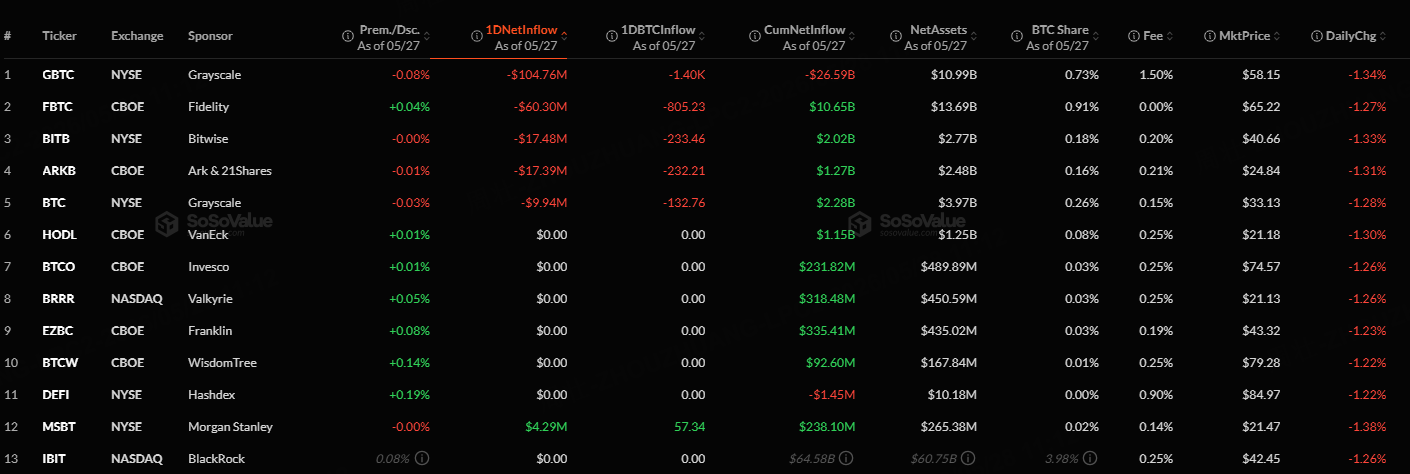Image resolution: width=1410 pixels, height=474 pixels.
Task: Select the MSBT Morgan Stanley row
Action: (x=705, y=427)
